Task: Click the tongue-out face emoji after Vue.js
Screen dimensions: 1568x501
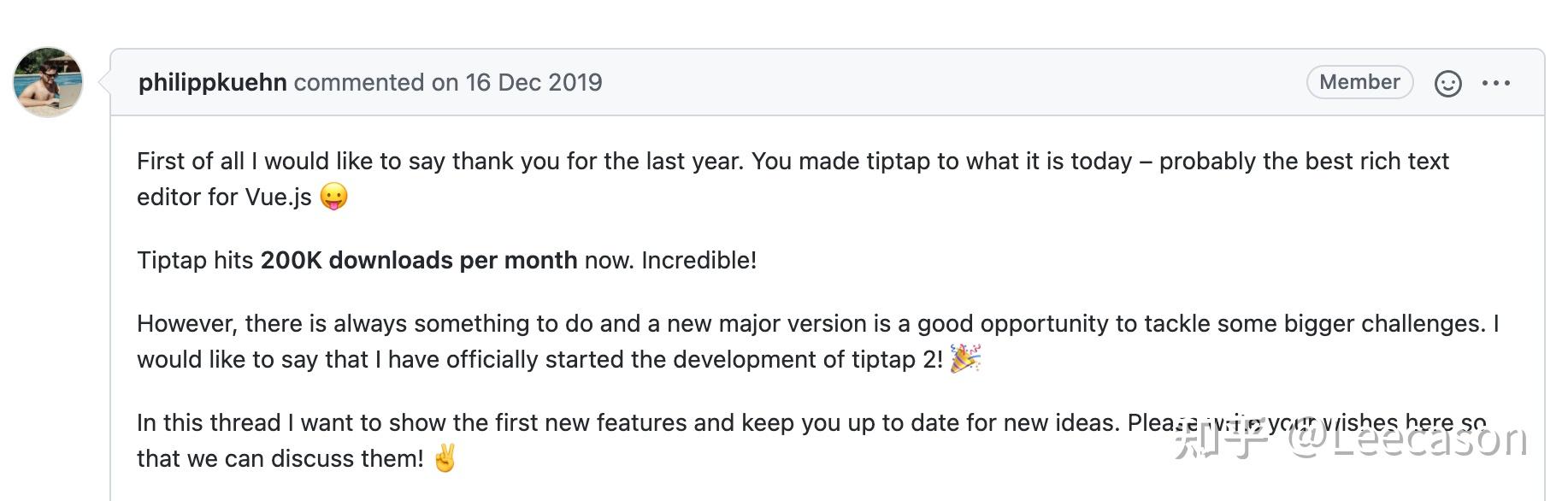Action: click(x=334, y=197)
